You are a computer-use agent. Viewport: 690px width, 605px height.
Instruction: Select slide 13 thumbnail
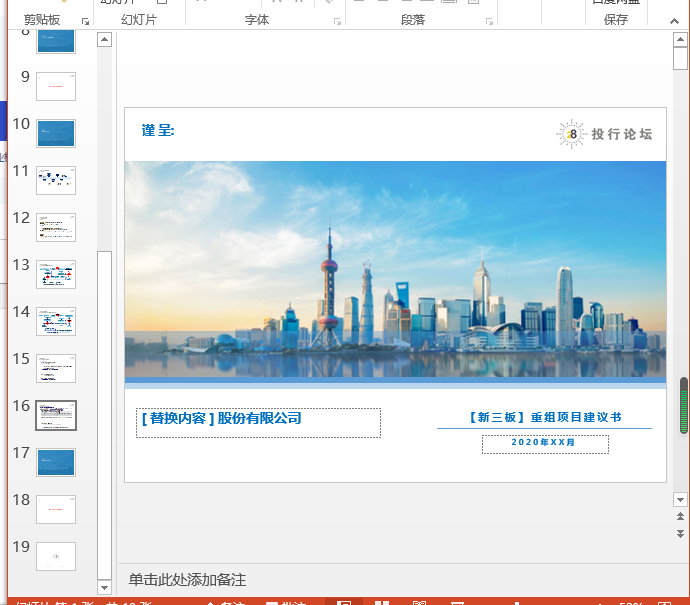coord(56,275)
